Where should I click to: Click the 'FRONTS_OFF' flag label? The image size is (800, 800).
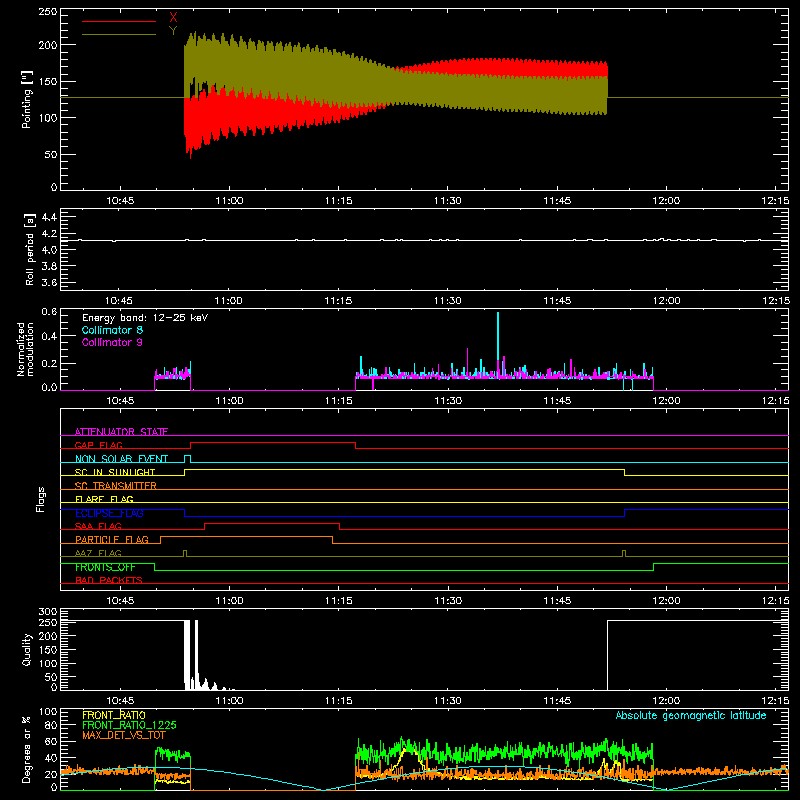(105, 567)
